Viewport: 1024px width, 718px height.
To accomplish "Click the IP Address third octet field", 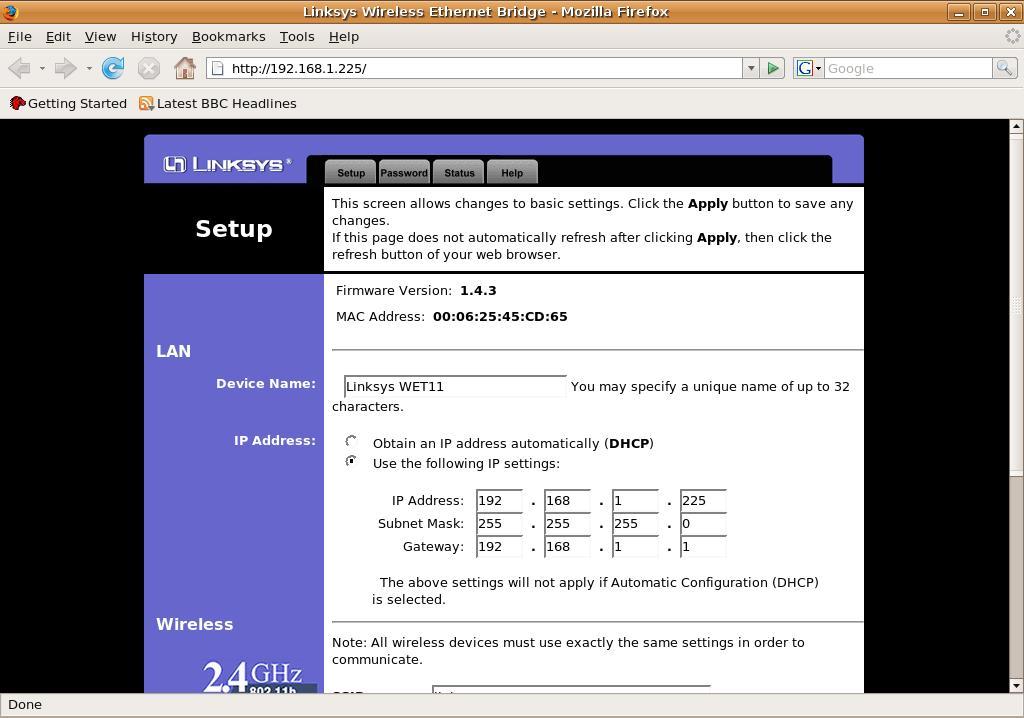I will [635, 500].
